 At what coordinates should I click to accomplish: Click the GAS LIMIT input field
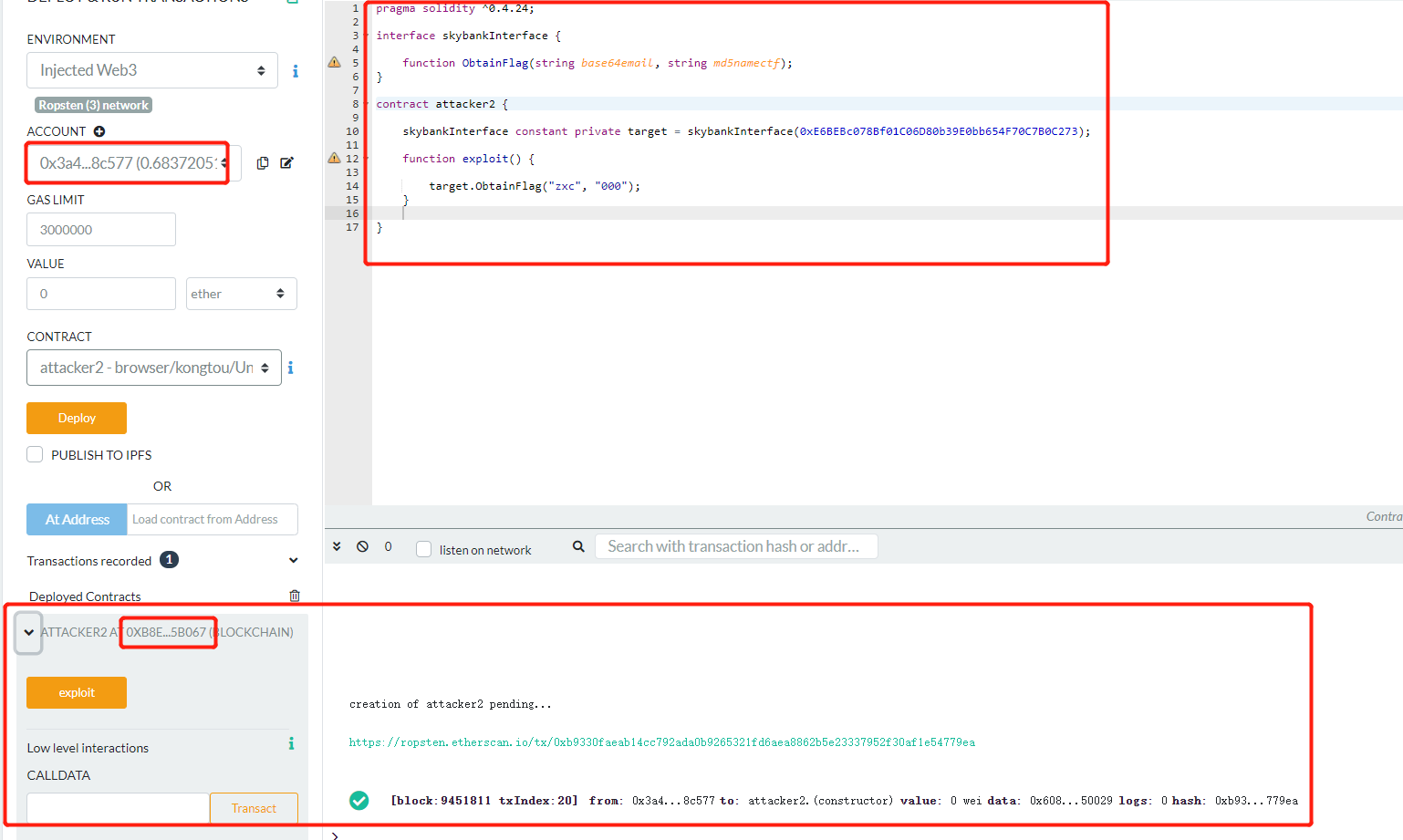[x=101, y=230]
